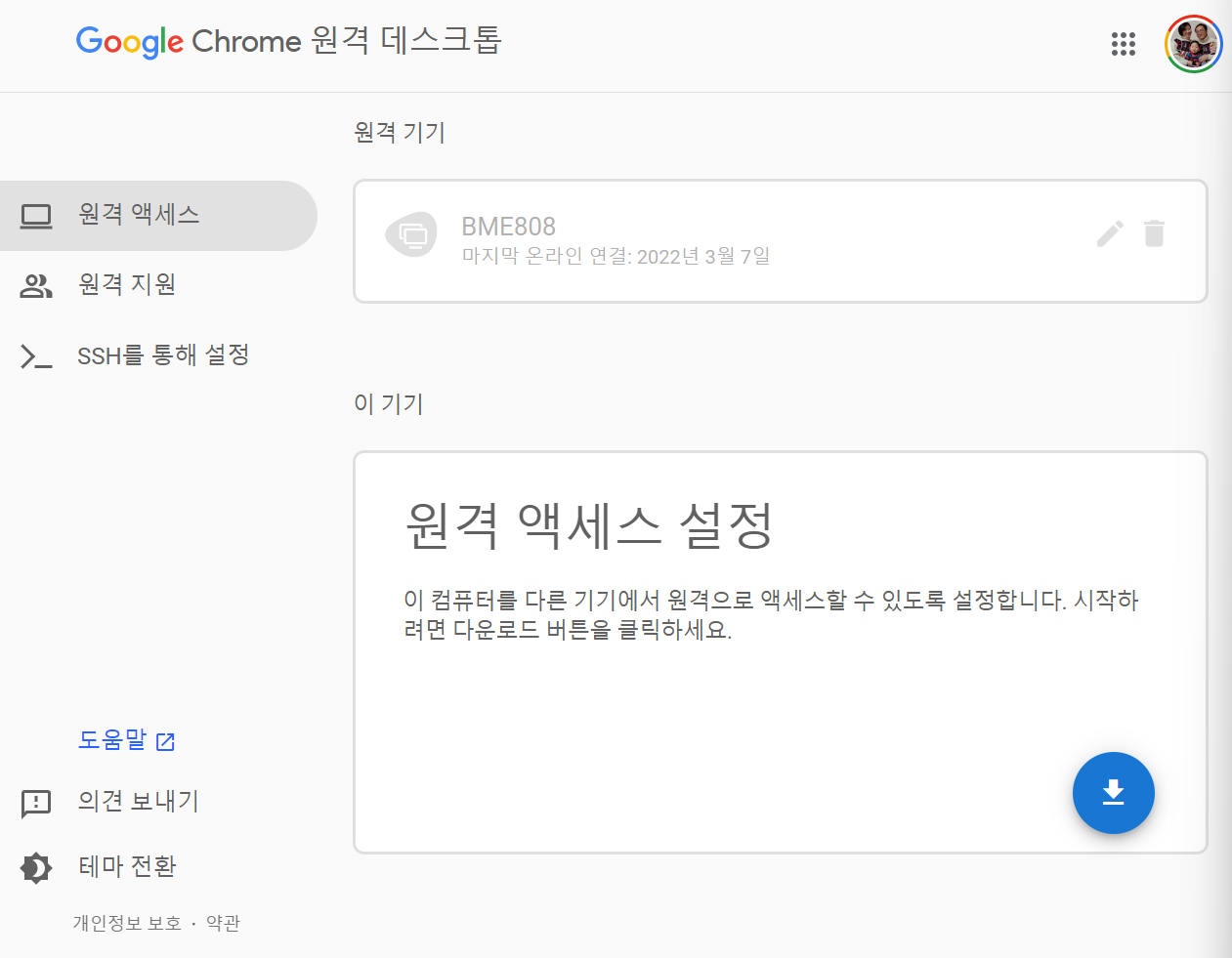Viewport: 1232px width, 958px height.
Task: Edit the BME808 device name with the pencil
Action: tap(1110, 233)
